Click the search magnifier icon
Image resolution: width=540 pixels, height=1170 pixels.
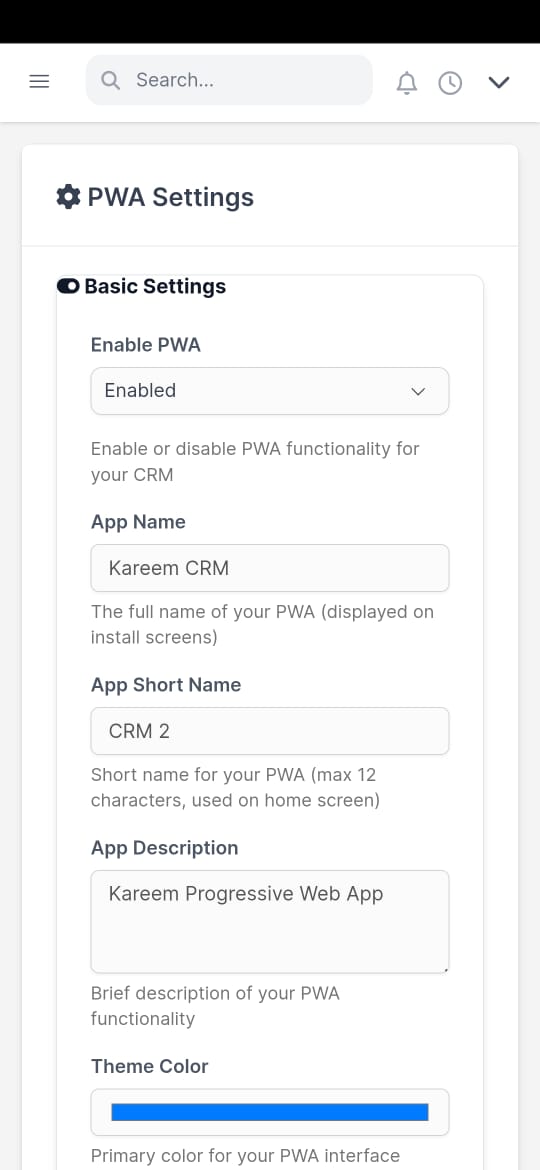click(110, 81)
